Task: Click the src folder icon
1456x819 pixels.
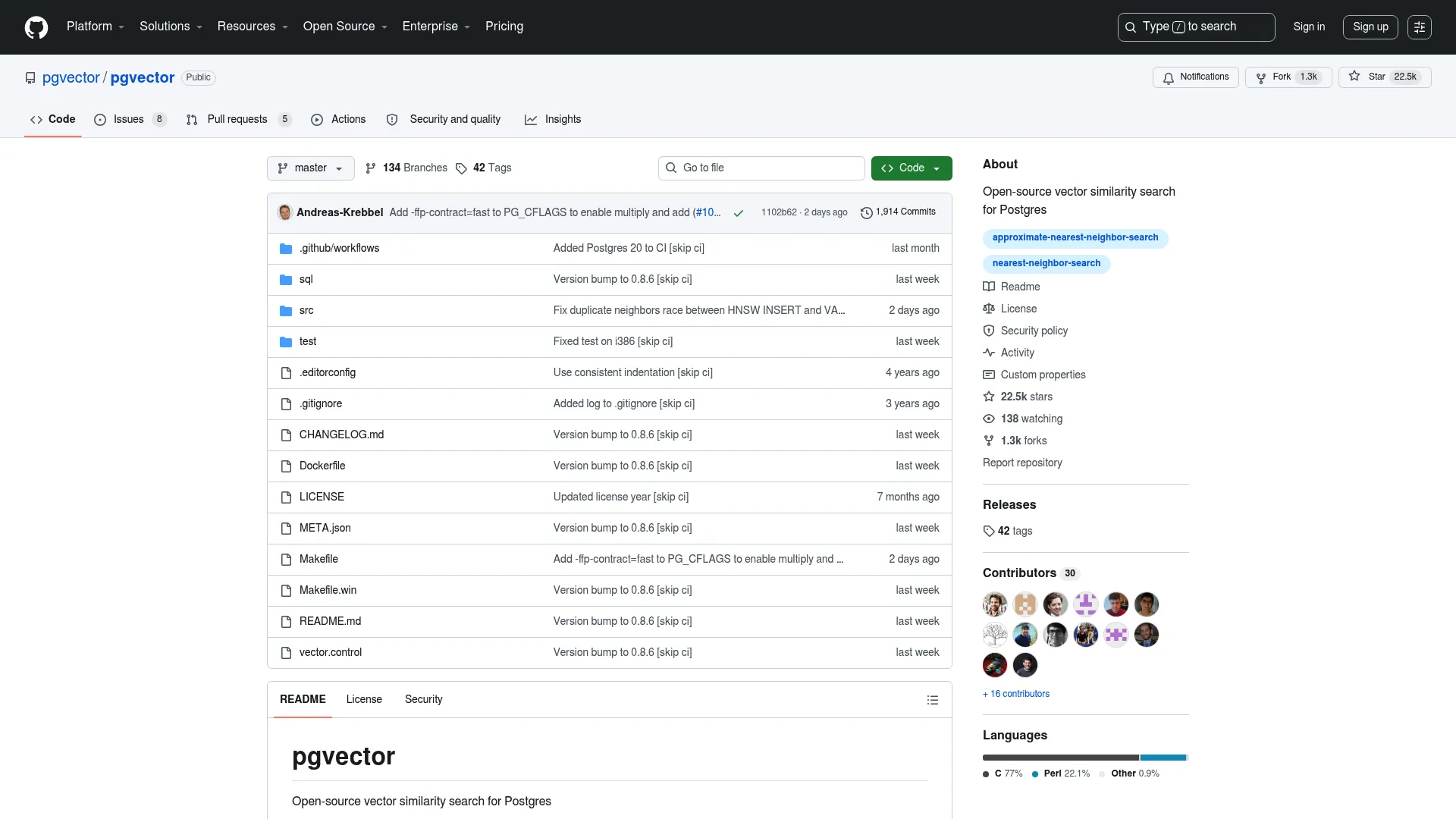Action: coord(286,311)
